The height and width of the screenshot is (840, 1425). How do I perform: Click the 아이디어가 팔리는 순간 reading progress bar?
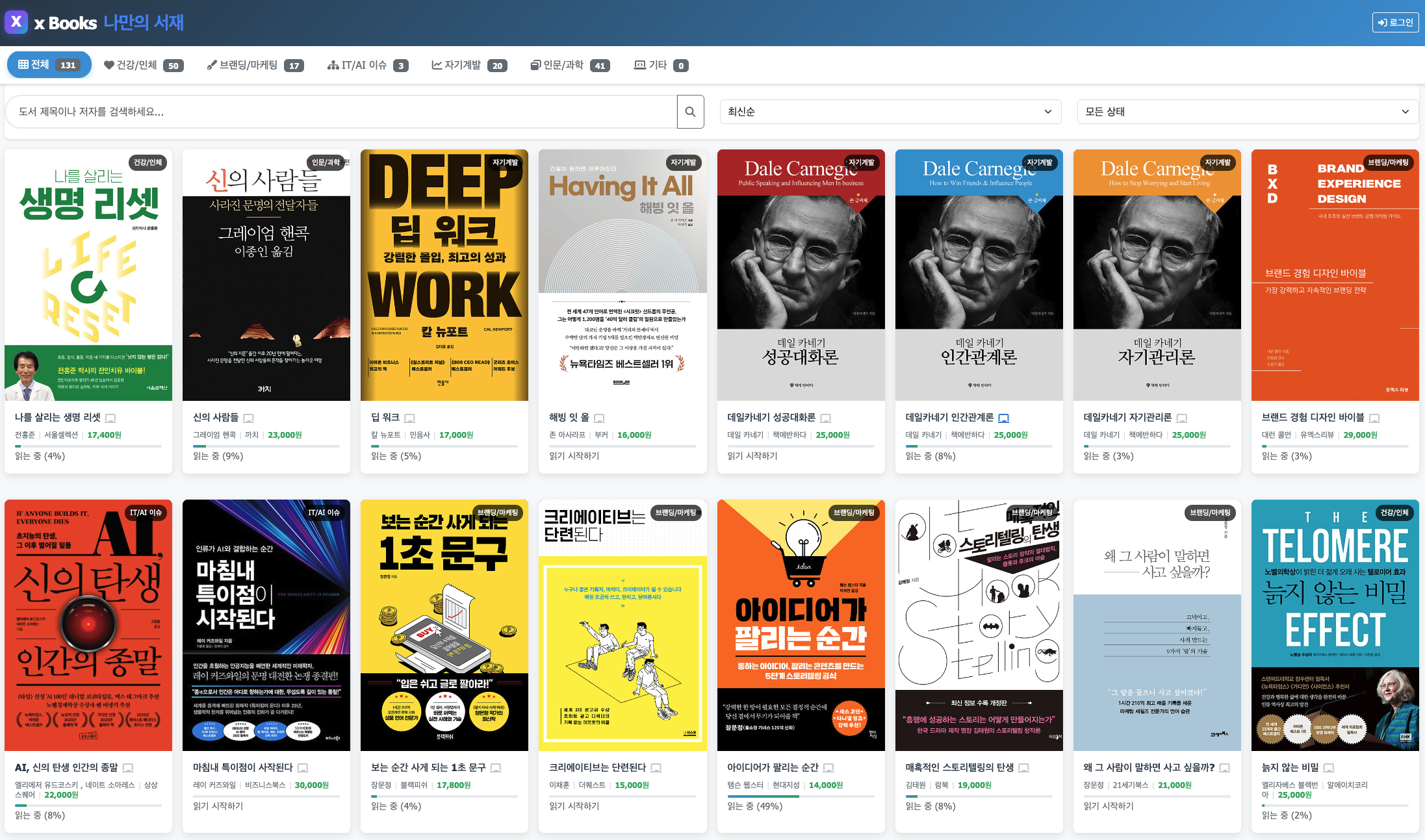coord(801,796)
